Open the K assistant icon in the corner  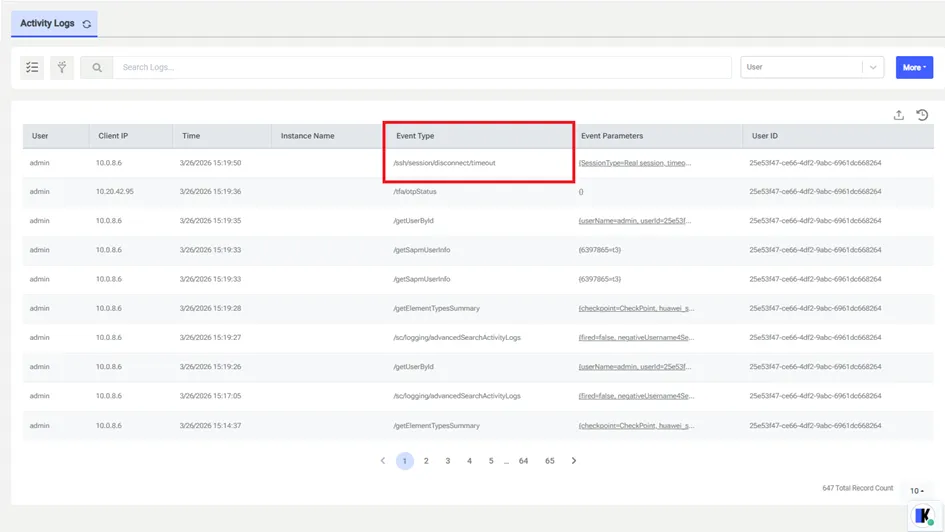923,516
